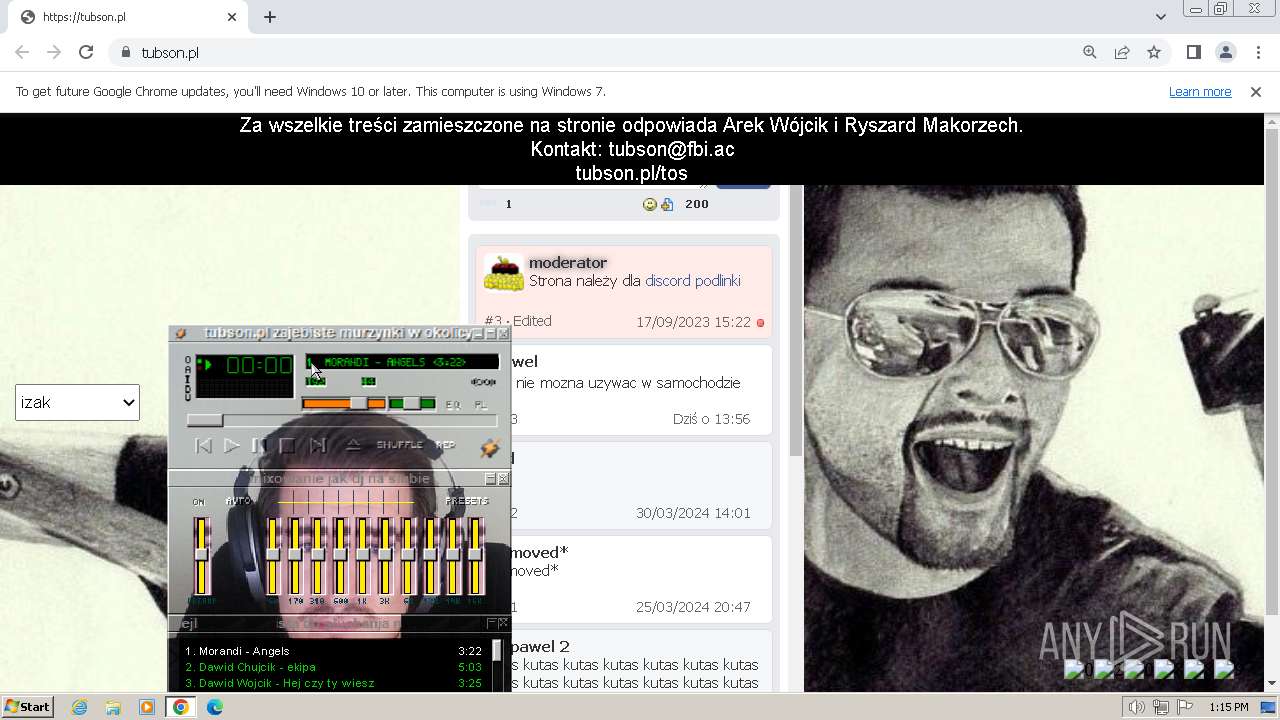Click the pawel 2 username
Image resolution: width=1280 pixels, height=720 pixels.
540,647
